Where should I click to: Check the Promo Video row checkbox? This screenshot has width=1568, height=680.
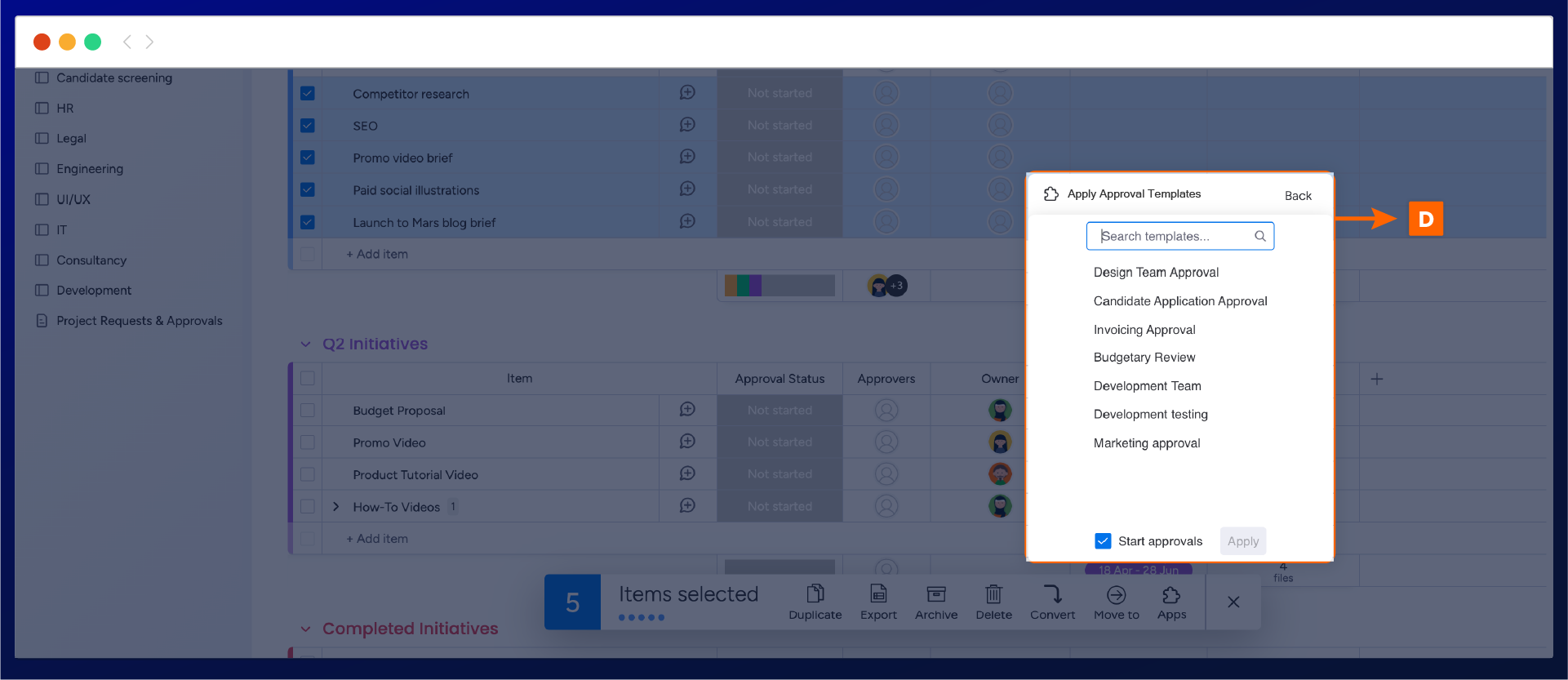[x=308, y=442]
